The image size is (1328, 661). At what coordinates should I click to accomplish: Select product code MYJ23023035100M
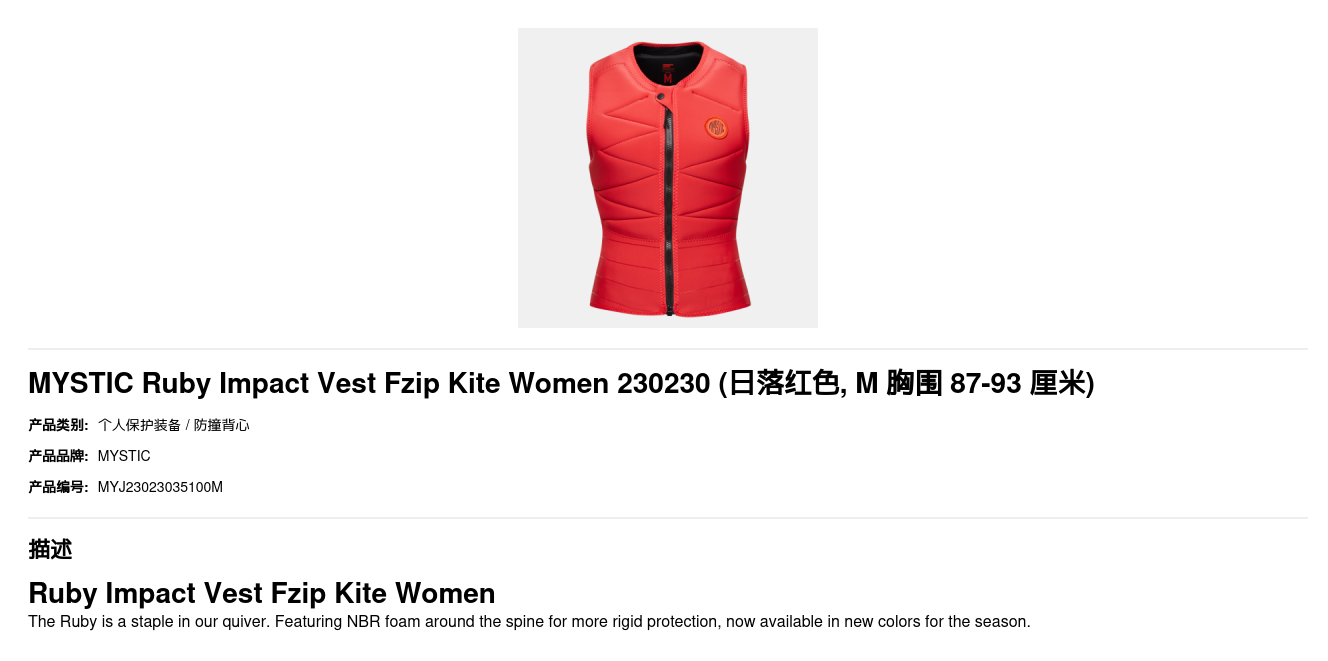(160, 487)
